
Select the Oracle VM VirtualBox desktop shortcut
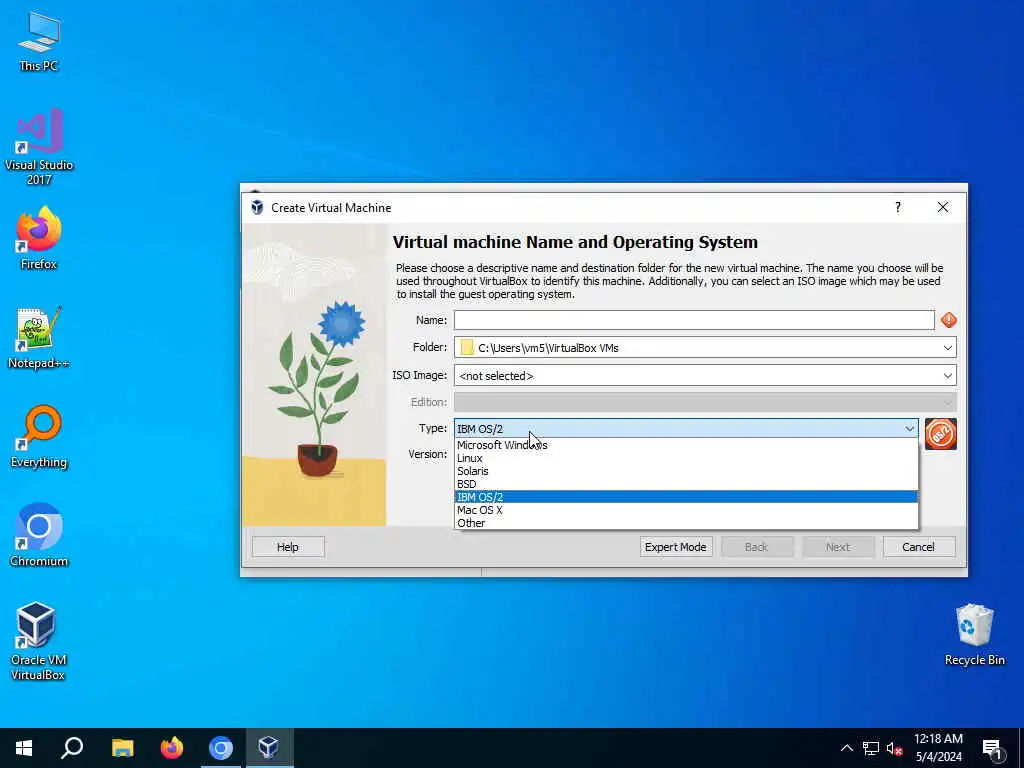coord(38,641)
